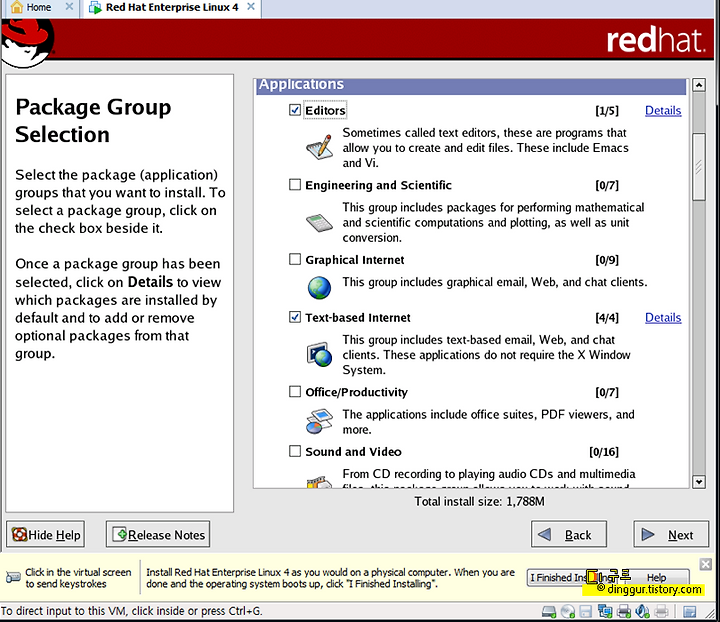Click the package list scroll up arrow

699,85
